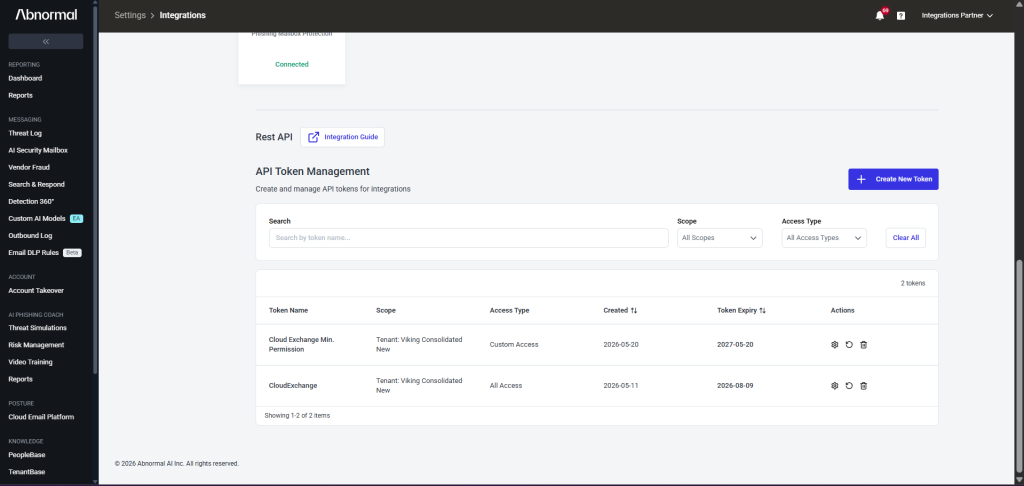This screenshot has height=486, width=1024.
Task: Open settings gear for Cloud Exchange Min. Permission
Action: [x=834, y=344]
